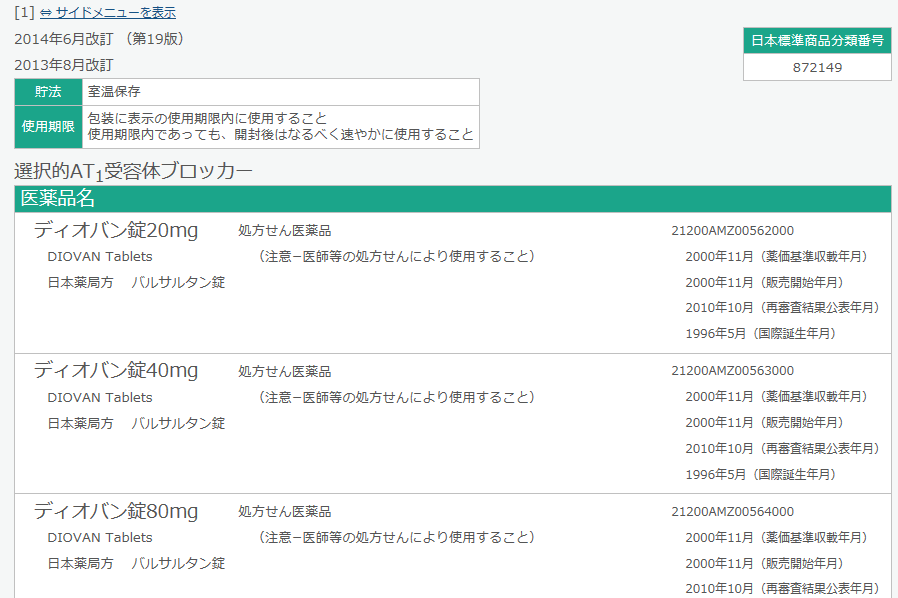
Task: Open the サイドメニューを表示 link
Action: [108, 13]
